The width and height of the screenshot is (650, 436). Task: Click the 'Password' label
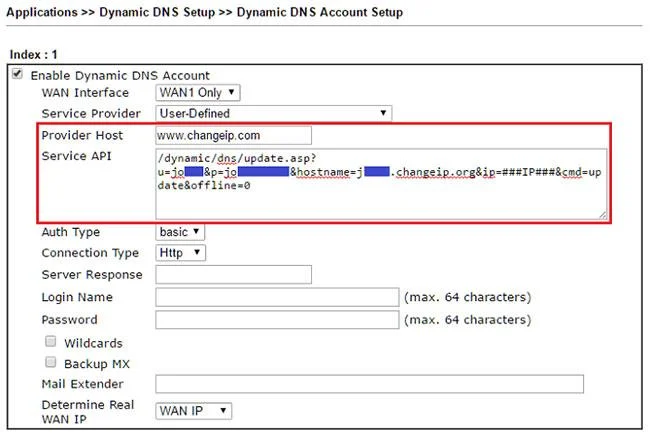point(69,320)
